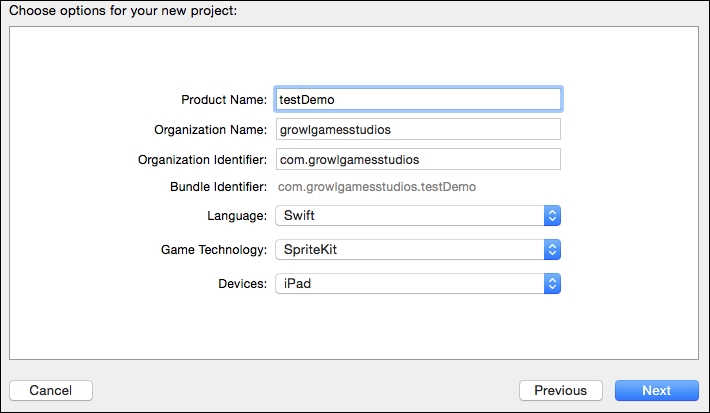710x413 pixels.
Task: Open the Language dropdown showing Swift
Action: point(418,216)
